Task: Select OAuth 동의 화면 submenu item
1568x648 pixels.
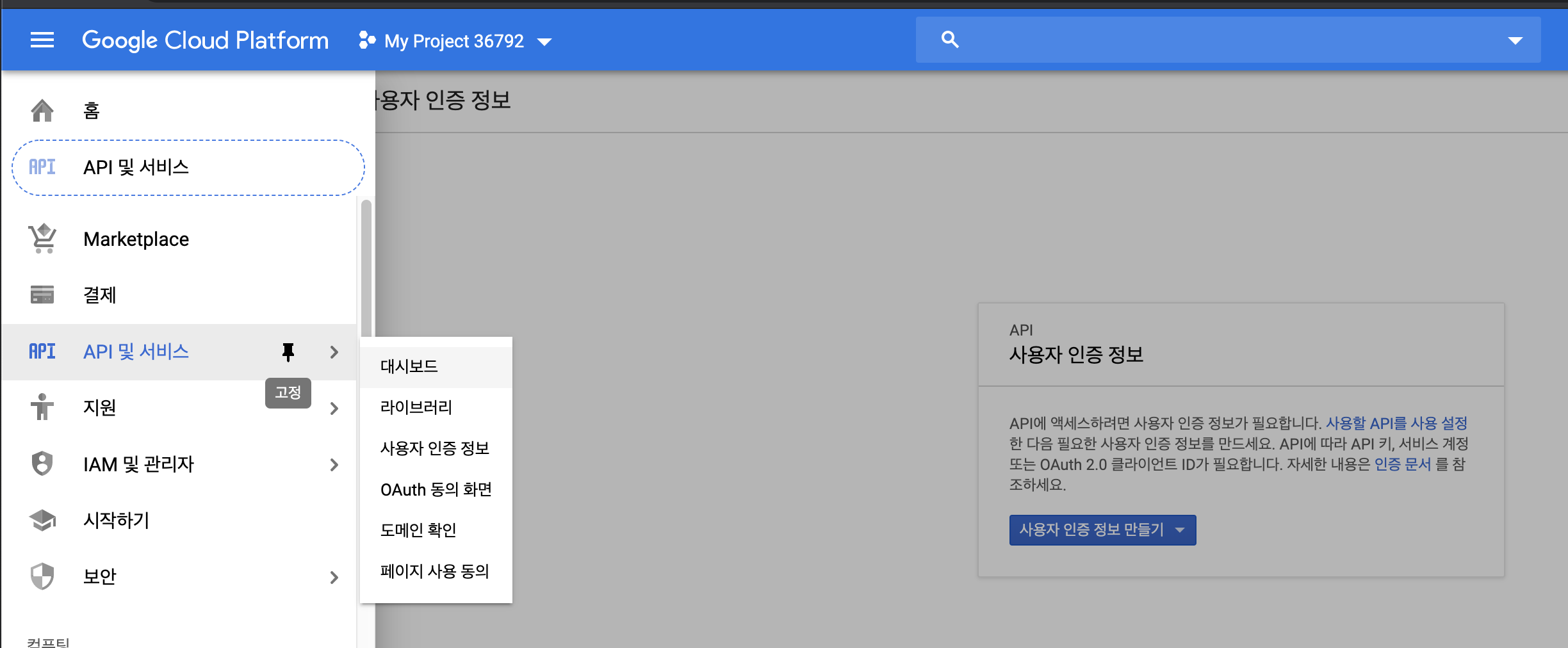Action: tap(436, 489)
